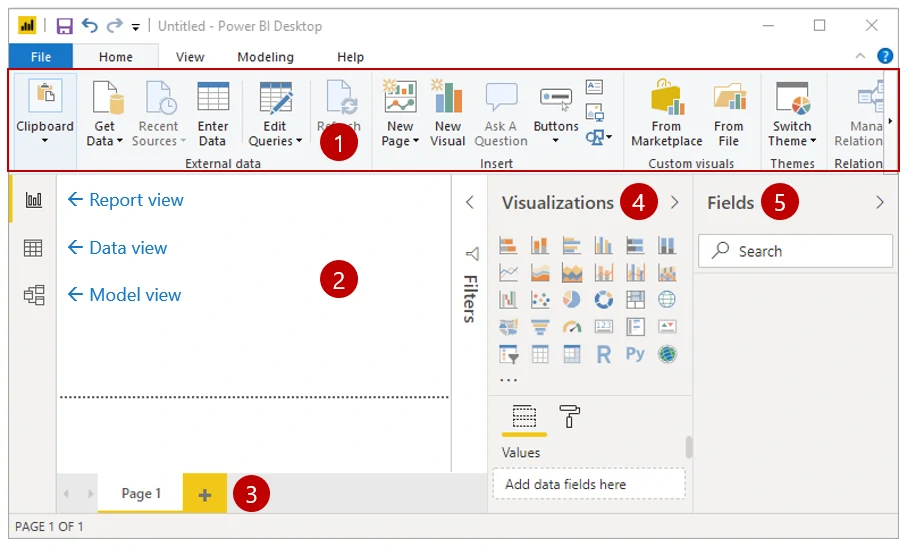Open the Shapes dropdown icon
Image resolution: width=908 pixels, height=547 pixels.
598,137
